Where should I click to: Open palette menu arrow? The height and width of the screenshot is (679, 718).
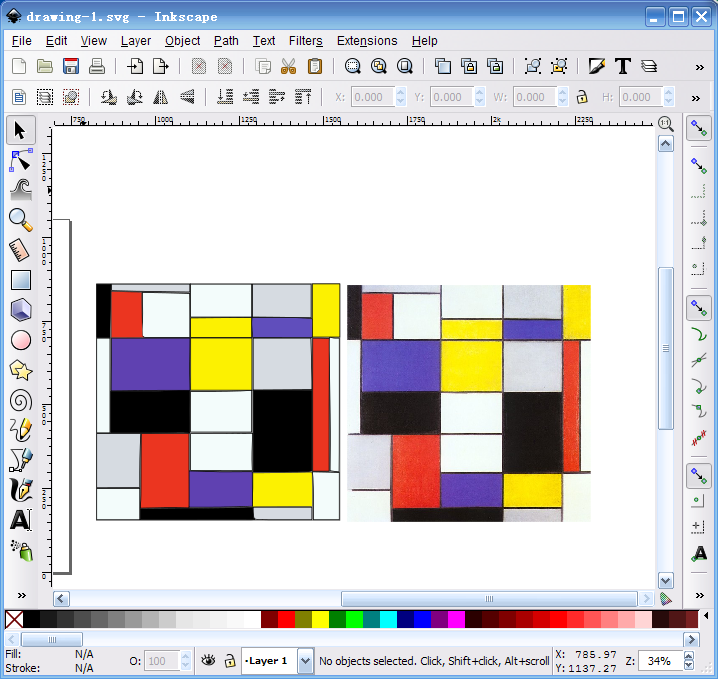tap(706, 616)
